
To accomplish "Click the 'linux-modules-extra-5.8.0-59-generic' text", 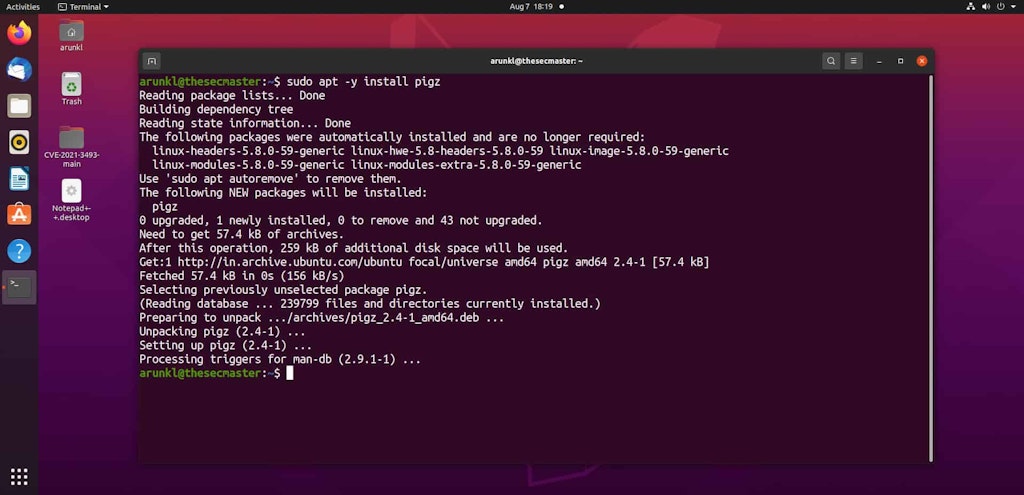I will point(466,165).
